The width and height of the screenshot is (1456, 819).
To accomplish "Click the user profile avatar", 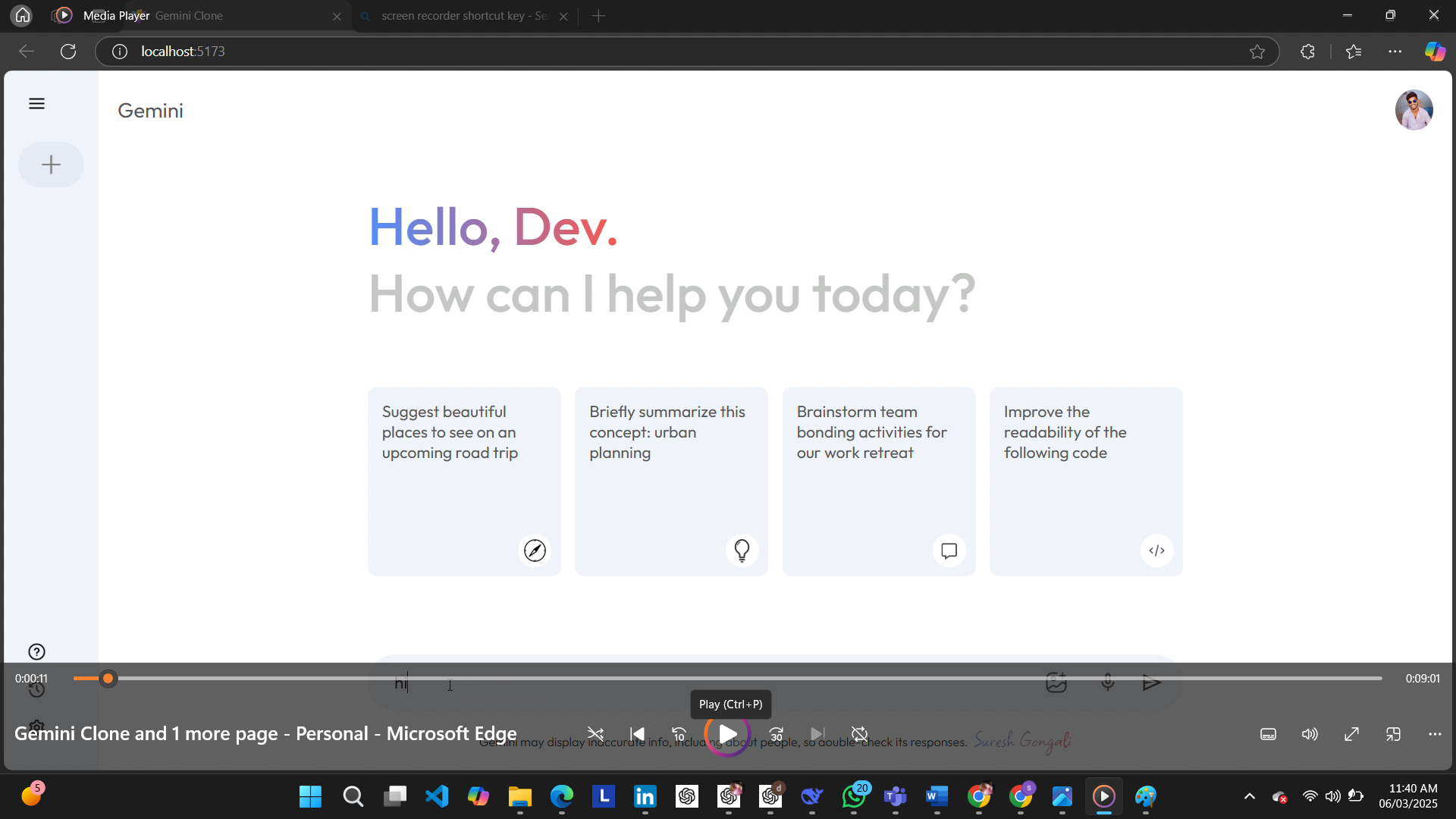I will coord(1414,110).
